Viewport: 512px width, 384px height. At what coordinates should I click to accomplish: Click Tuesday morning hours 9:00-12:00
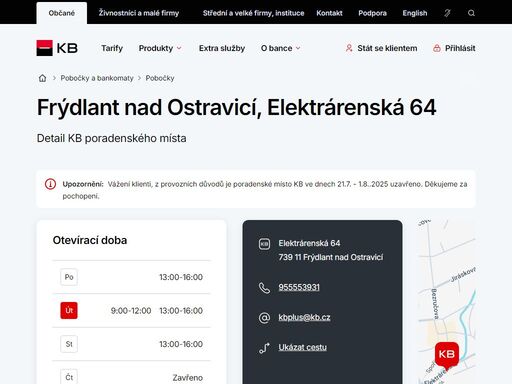131,311
